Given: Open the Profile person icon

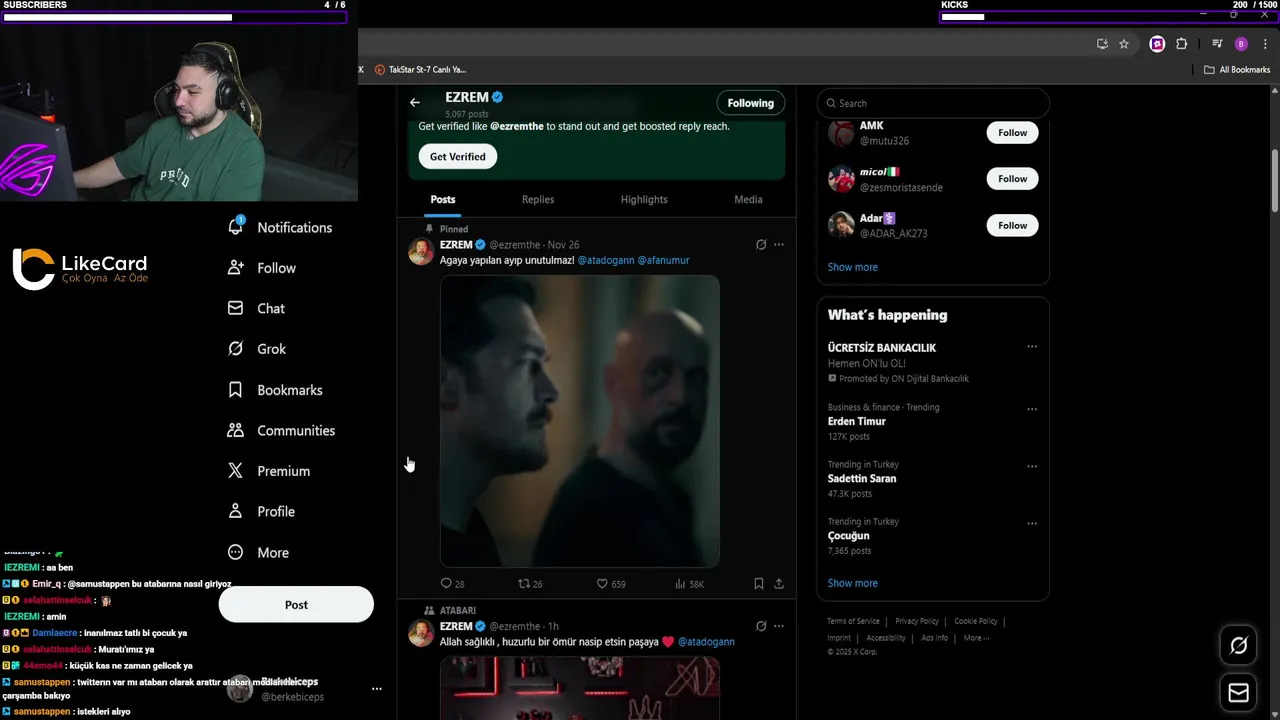Looking at the screenshot, I should (x=236, y=511).
